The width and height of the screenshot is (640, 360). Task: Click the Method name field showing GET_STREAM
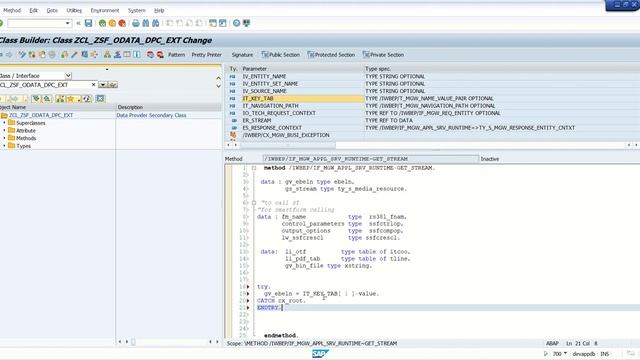[371, 159]
